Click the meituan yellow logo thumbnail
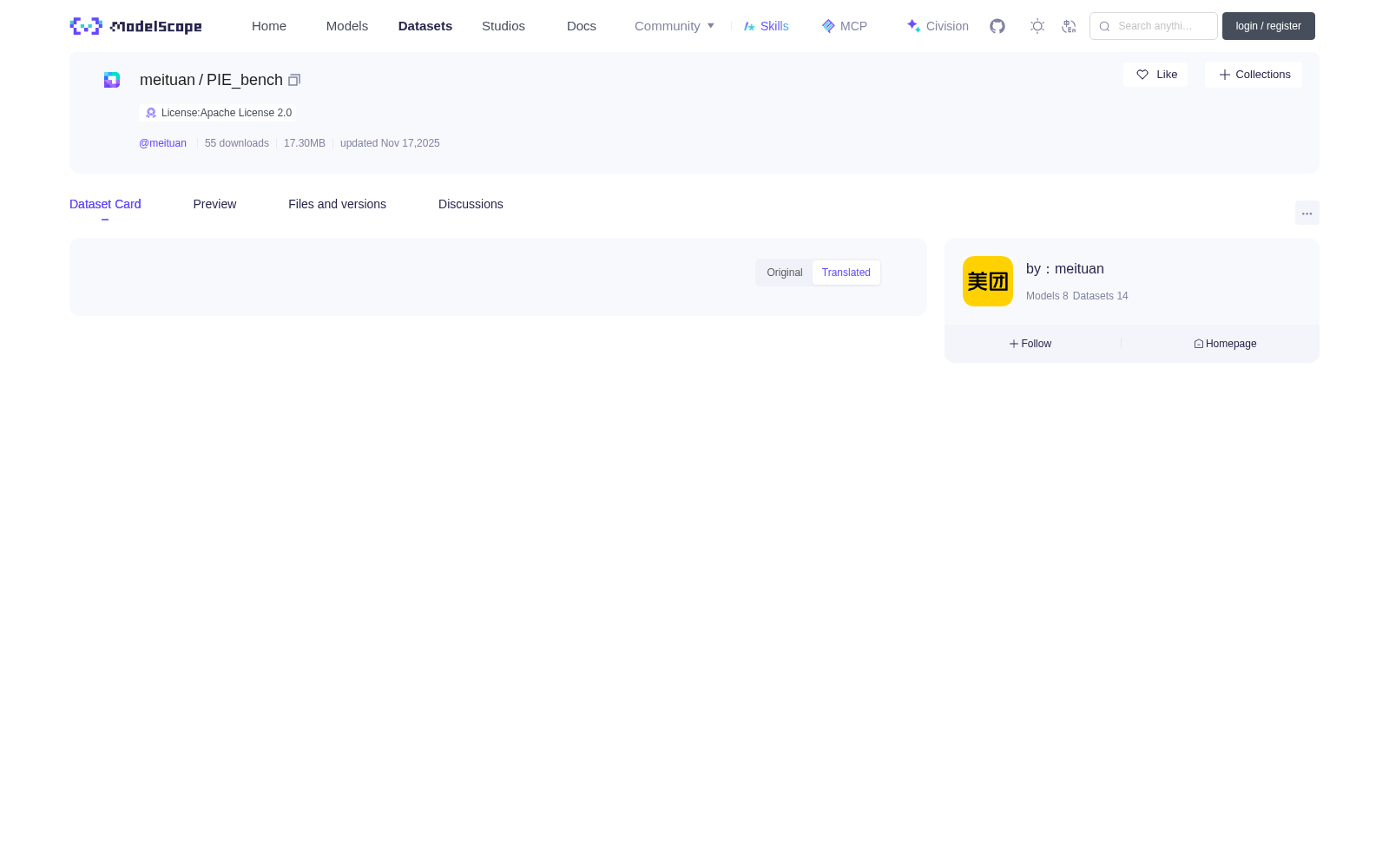The width and height of the screenshot is (1389, 868). pyautogui.click(x=988, y=281)
